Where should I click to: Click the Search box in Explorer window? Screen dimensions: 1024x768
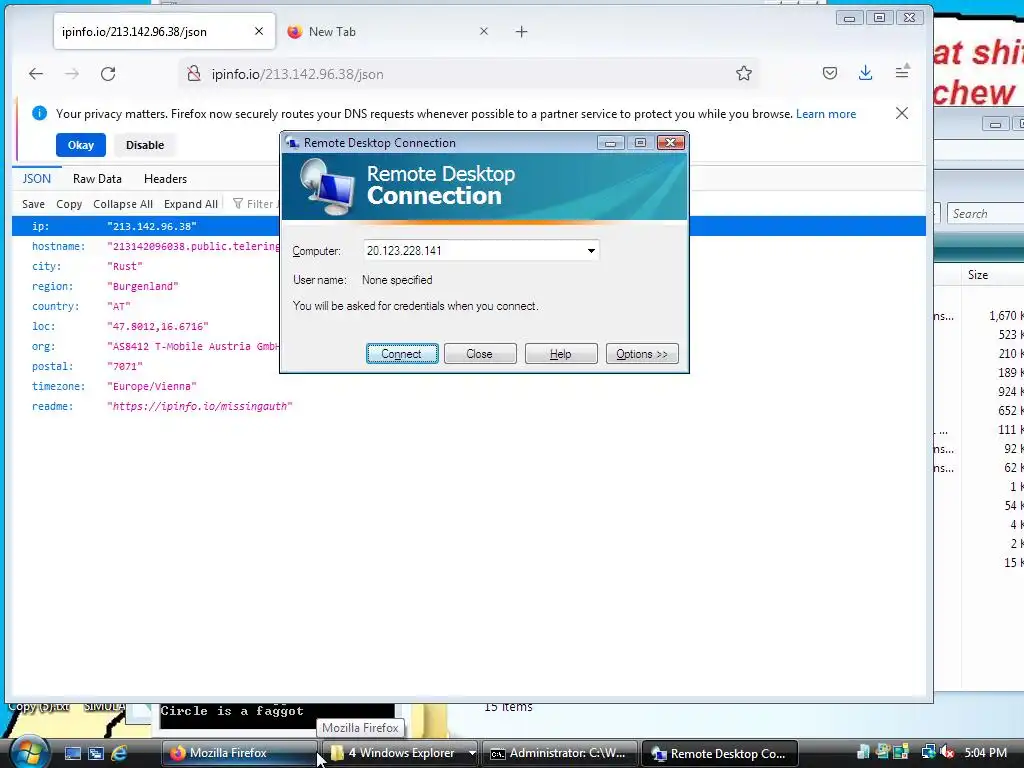986,214
